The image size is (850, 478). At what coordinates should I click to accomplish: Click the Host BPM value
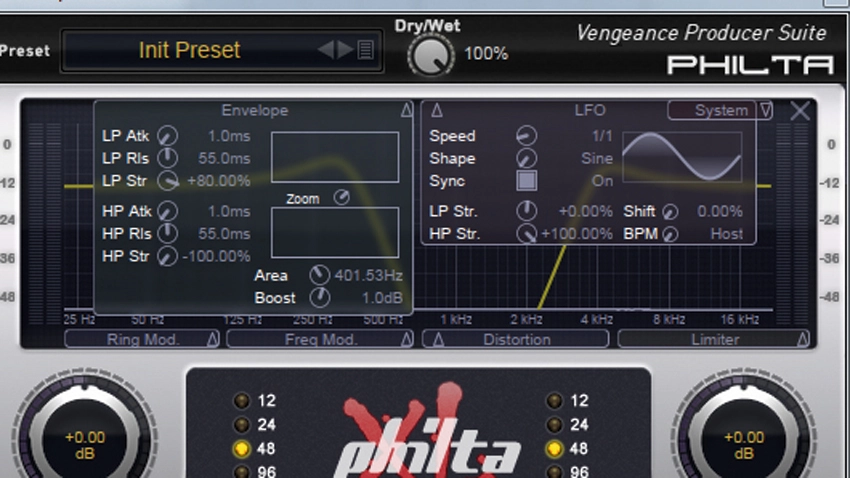726,234
